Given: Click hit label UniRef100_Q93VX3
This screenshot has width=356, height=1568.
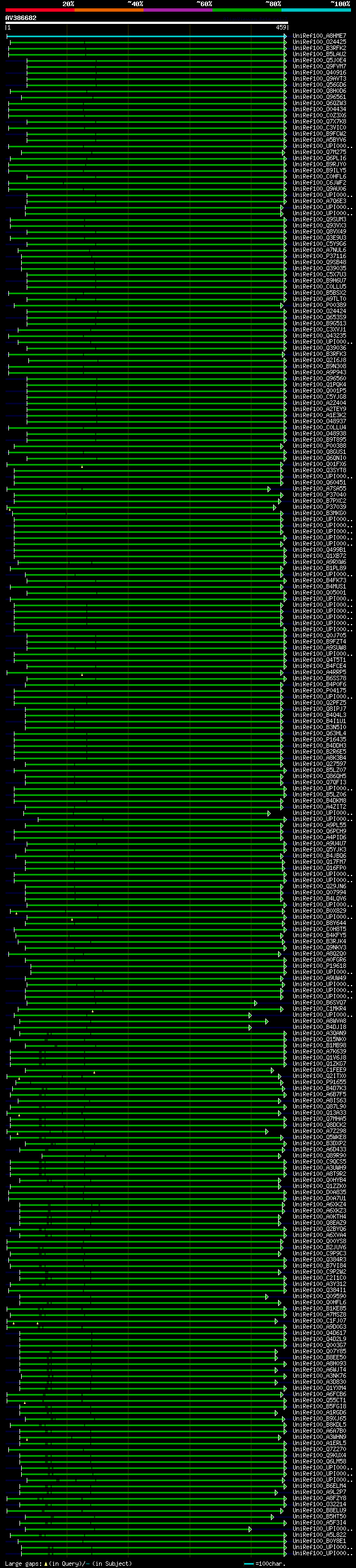Looking at the screenshot, I should pos(319,225).
